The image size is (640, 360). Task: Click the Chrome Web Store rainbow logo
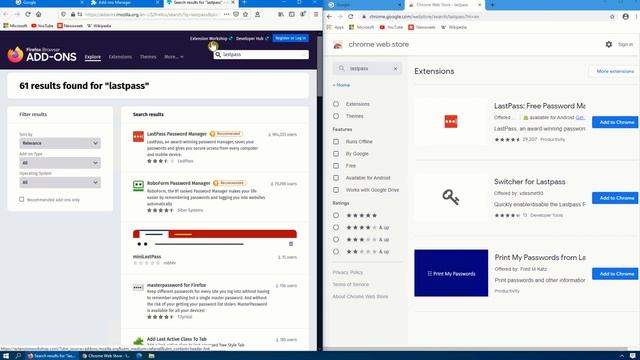(338, 44)
